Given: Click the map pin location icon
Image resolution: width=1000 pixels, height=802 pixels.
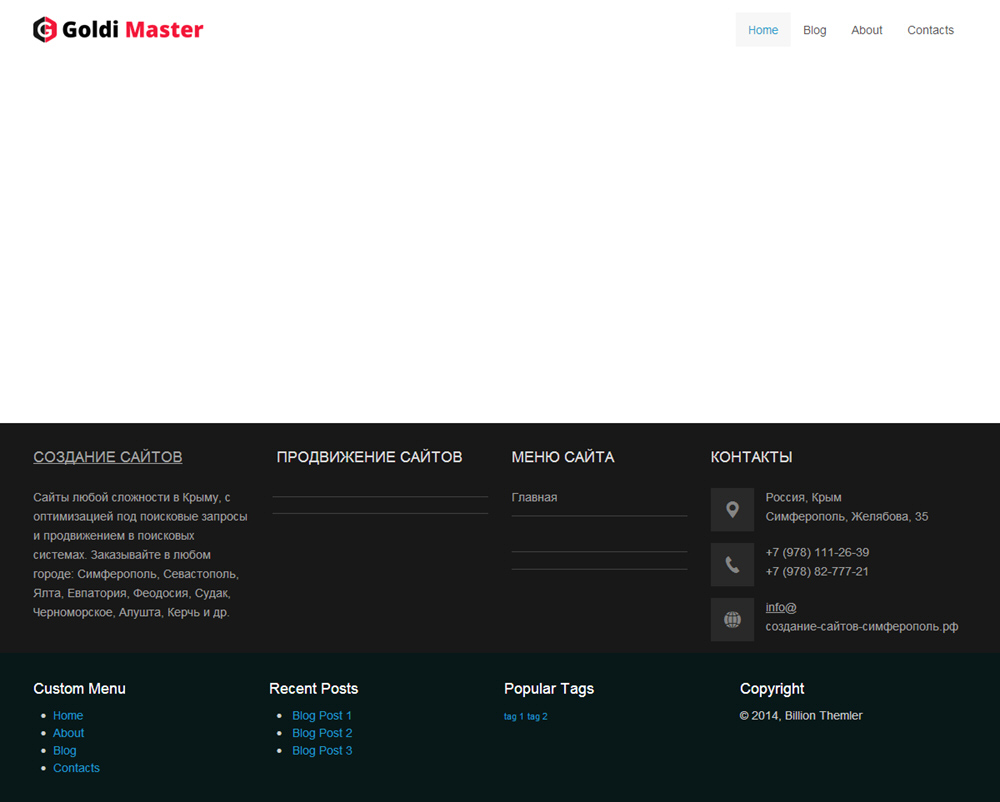Looking at the screenshot, I should [732, 509].
